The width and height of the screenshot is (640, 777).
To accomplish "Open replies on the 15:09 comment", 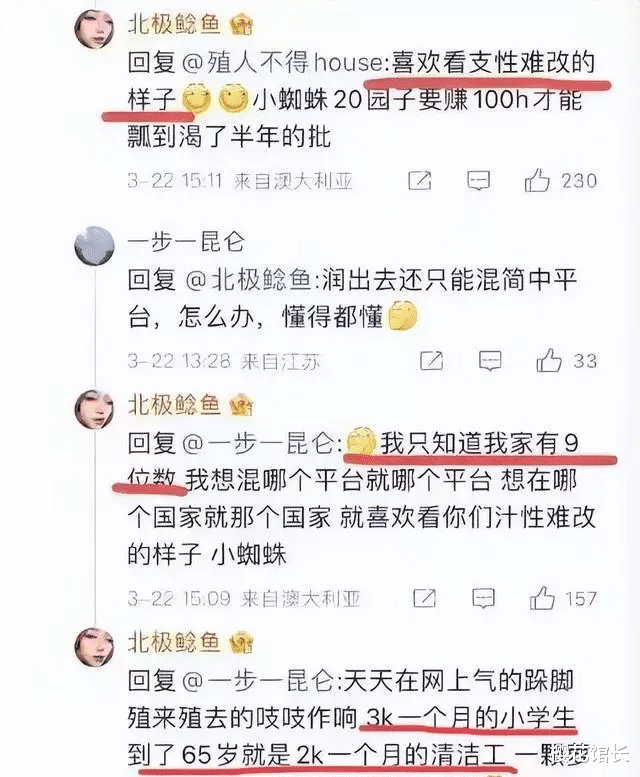I will [x=483, y=599].
